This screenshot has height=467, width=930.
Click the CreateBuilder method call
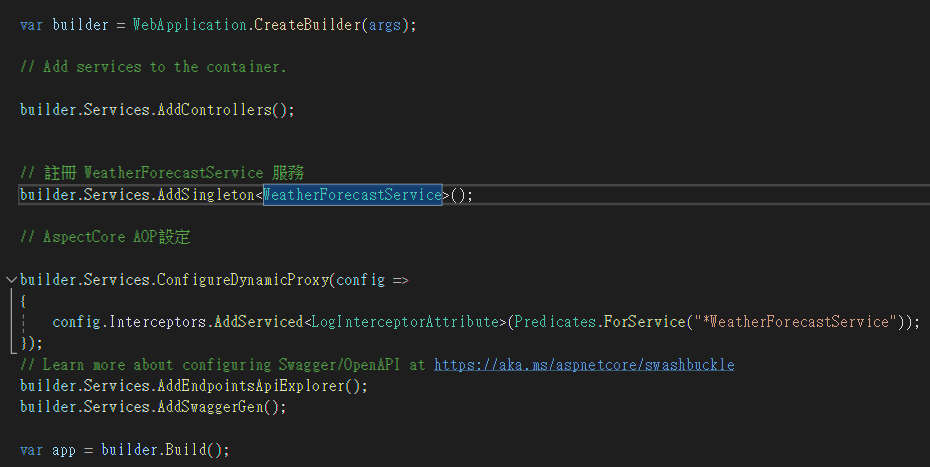pos(307,25)
